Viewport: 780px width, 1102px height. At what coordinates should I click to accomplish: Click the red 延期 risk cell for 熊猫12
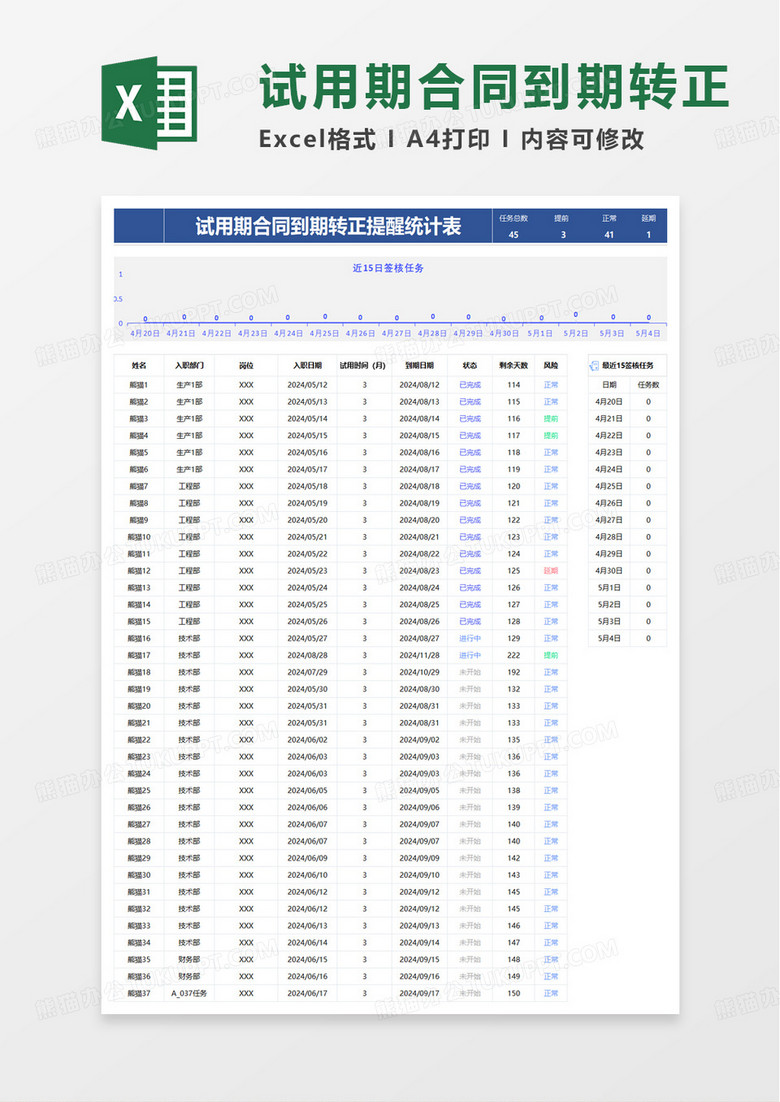click(551, 571)
